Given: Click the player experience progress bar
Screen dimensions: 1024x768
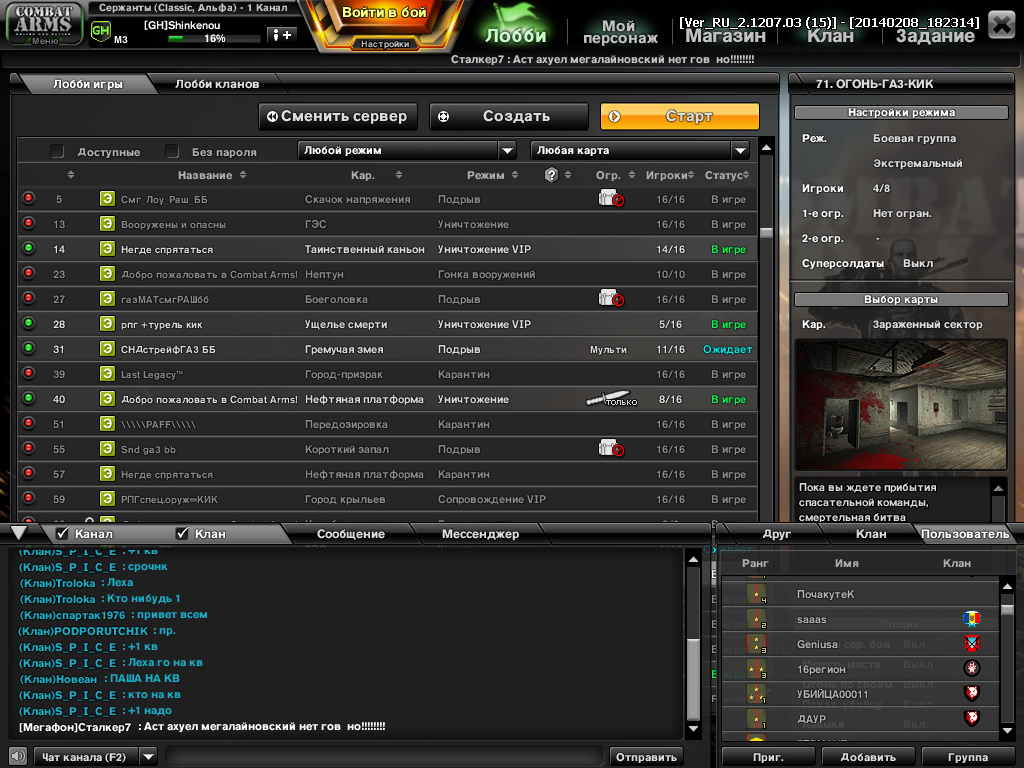Looking at the screenshot, I should [x=213, y=39].
